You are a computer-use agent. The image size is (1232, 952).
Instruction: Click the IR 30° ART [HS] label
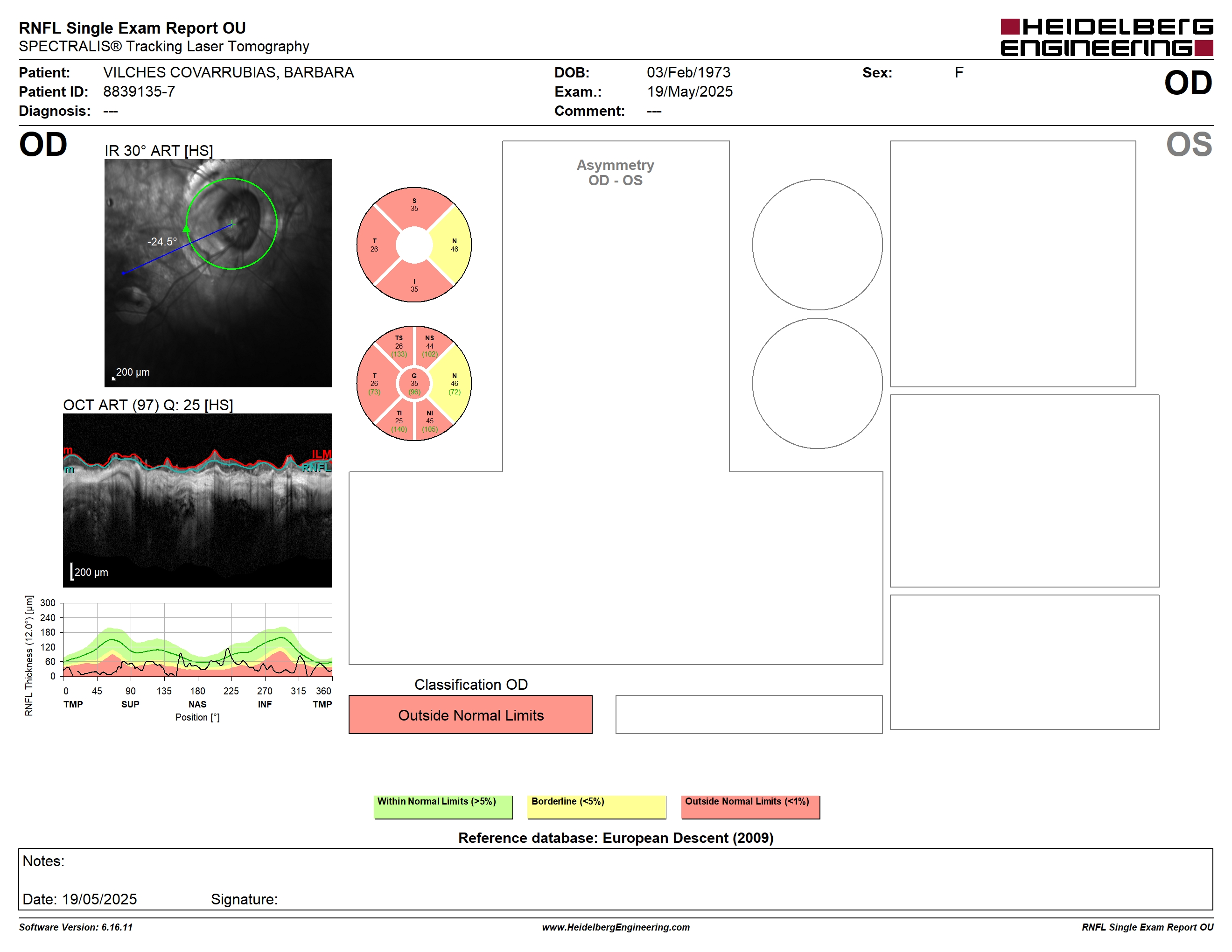(x=159, y=151)
